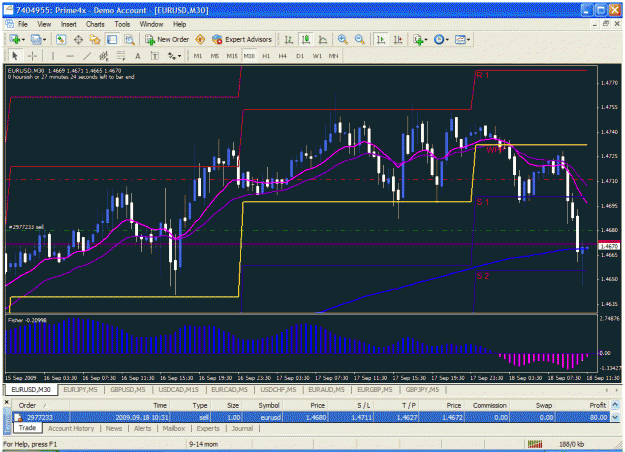Image resolution: width=625 pixels, height=452 pixels.
Task: Close the Terminal panel with X
Action: (x=7, y=403)
